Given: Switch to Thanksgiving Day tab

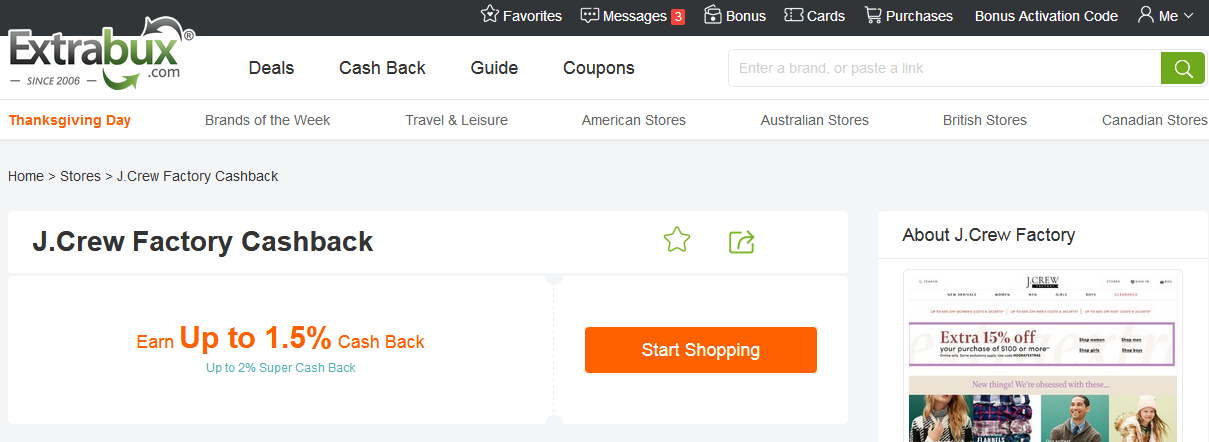Looking at the screenshot, I should click(x=70, y=120).
